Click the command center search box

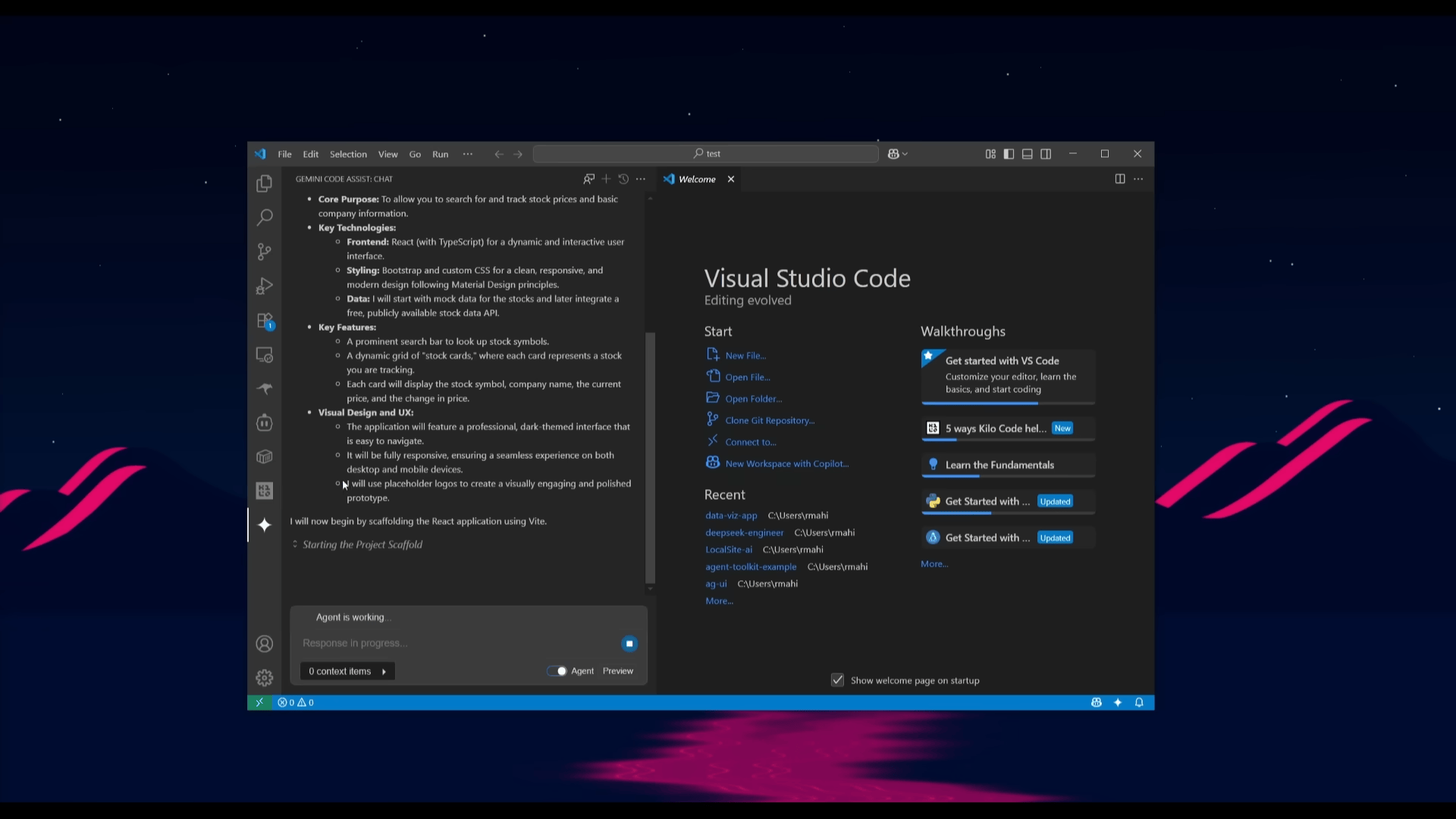coord(705,154)
